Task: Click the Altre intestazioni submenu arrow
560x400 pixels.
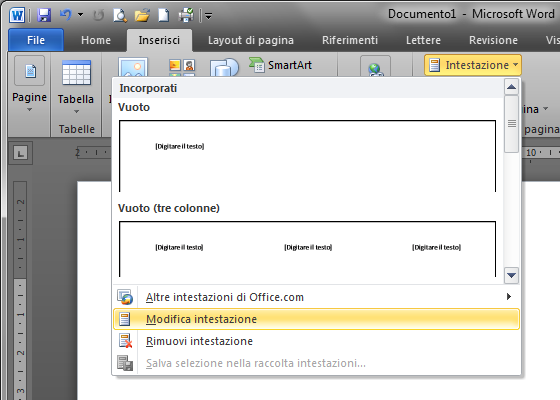Action: [509, 296]
